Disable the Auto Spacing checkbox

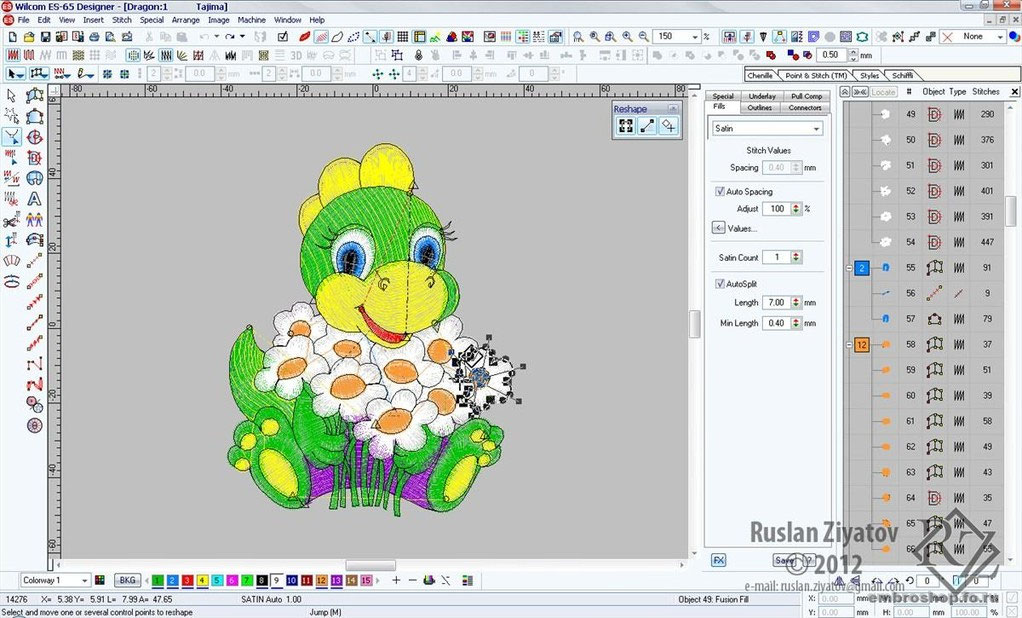pos(720,191)
